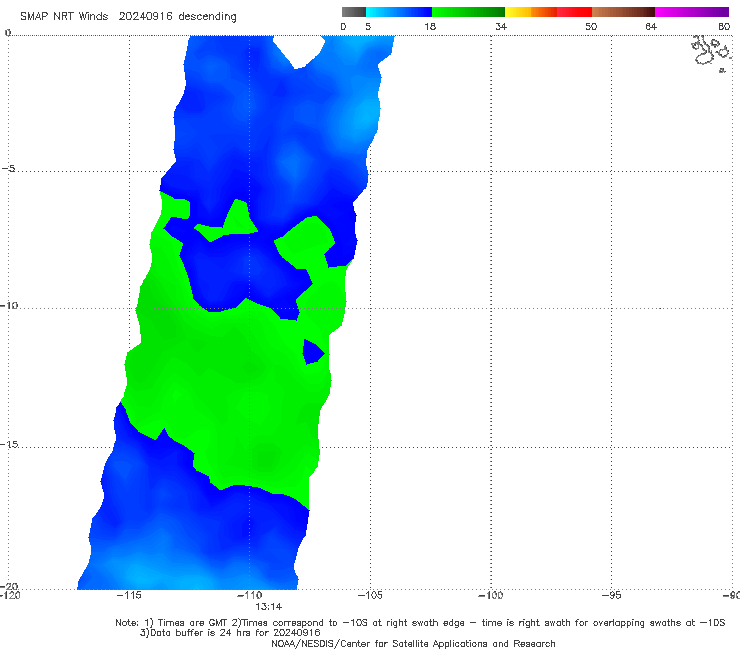Click the note line starting 'Note: 1) Times are GMT'
740x650 pixels.
pos(420,623)
